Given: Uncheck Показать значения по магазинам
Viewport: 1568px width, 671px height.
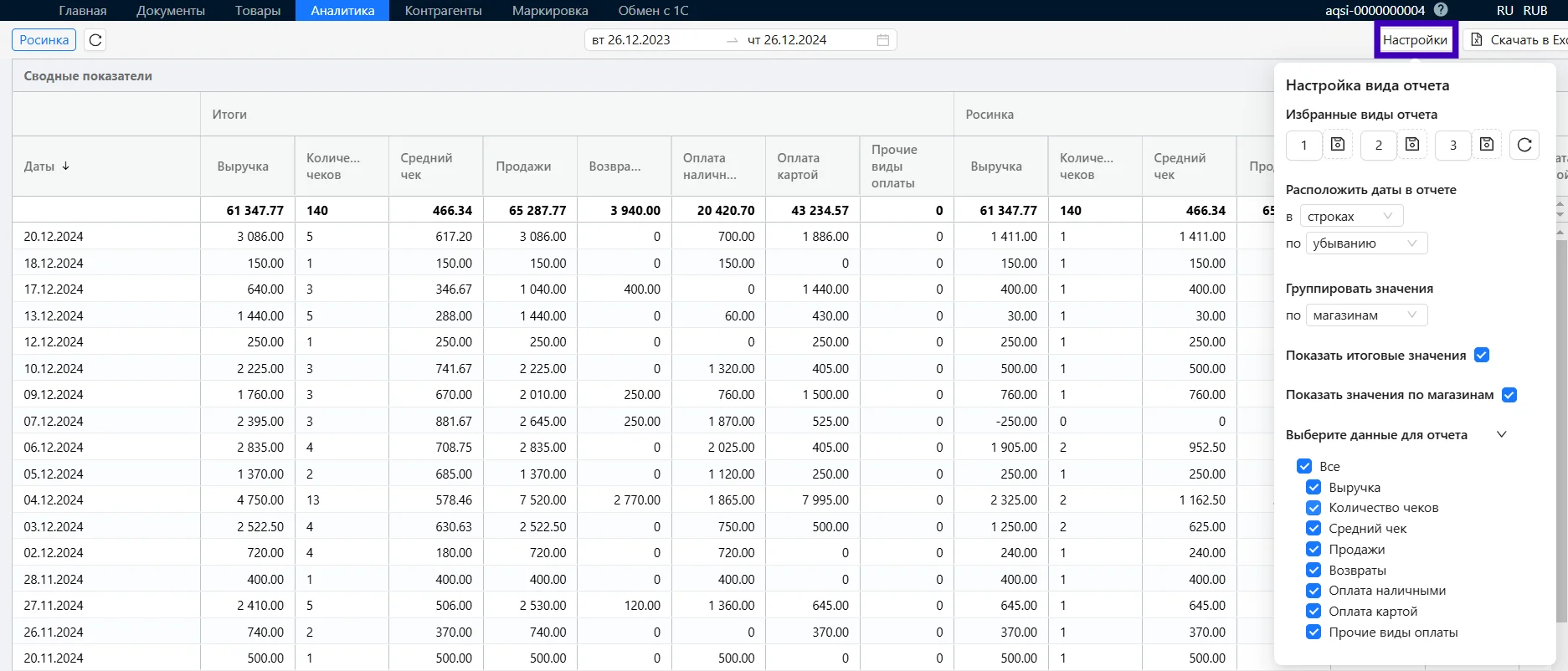Looking at the screenshot, I should tap(1509, 395).
